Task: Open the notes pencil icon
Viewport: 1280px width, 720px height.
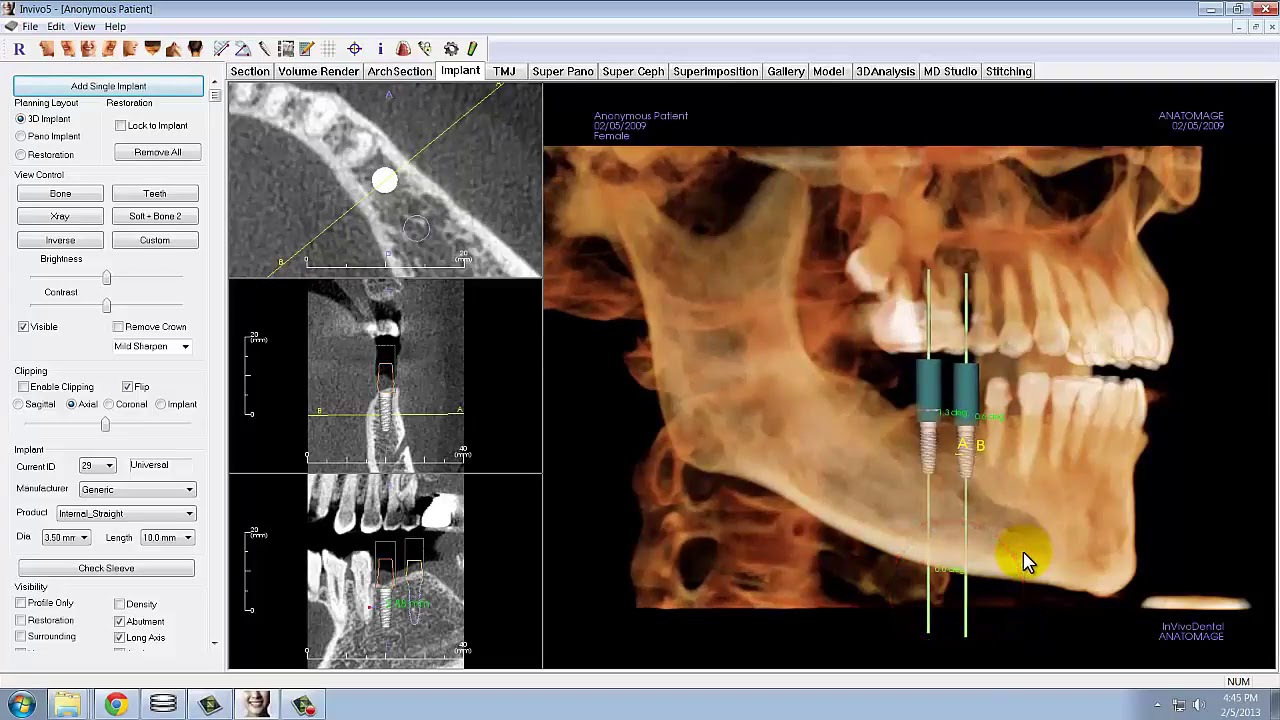Action: (307, 48)
